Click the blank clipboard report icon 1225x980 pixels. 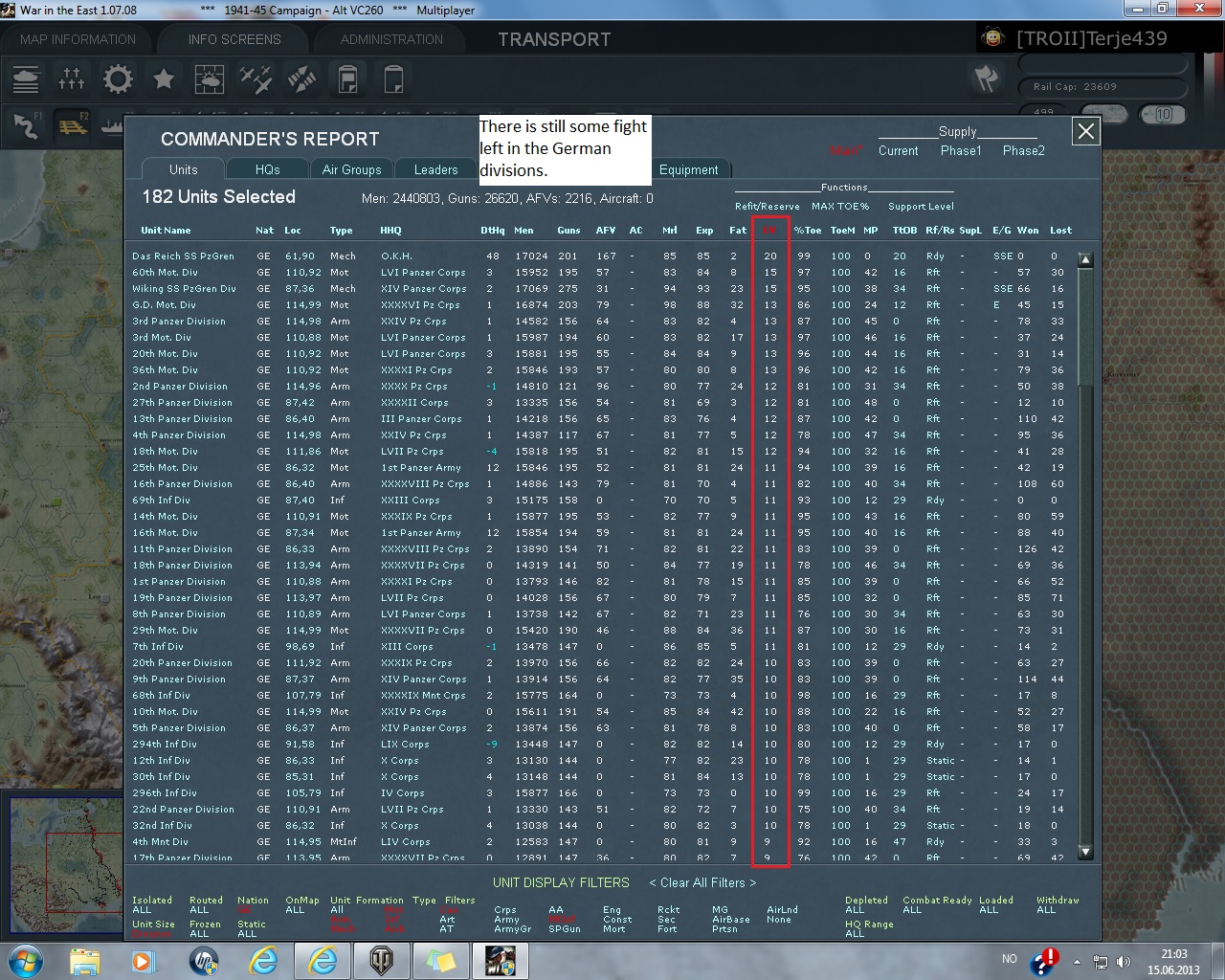tap(393, 78)
